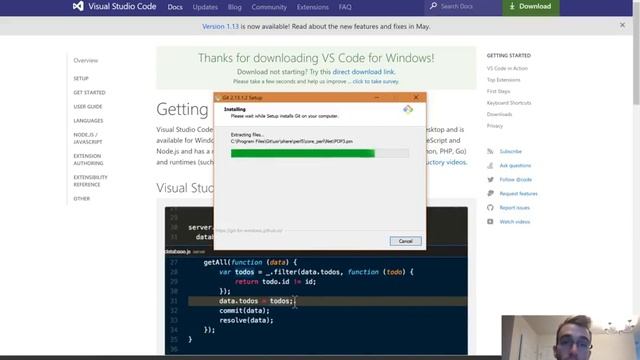Open VS Code in Action link
640x360 pixels.
507,69
